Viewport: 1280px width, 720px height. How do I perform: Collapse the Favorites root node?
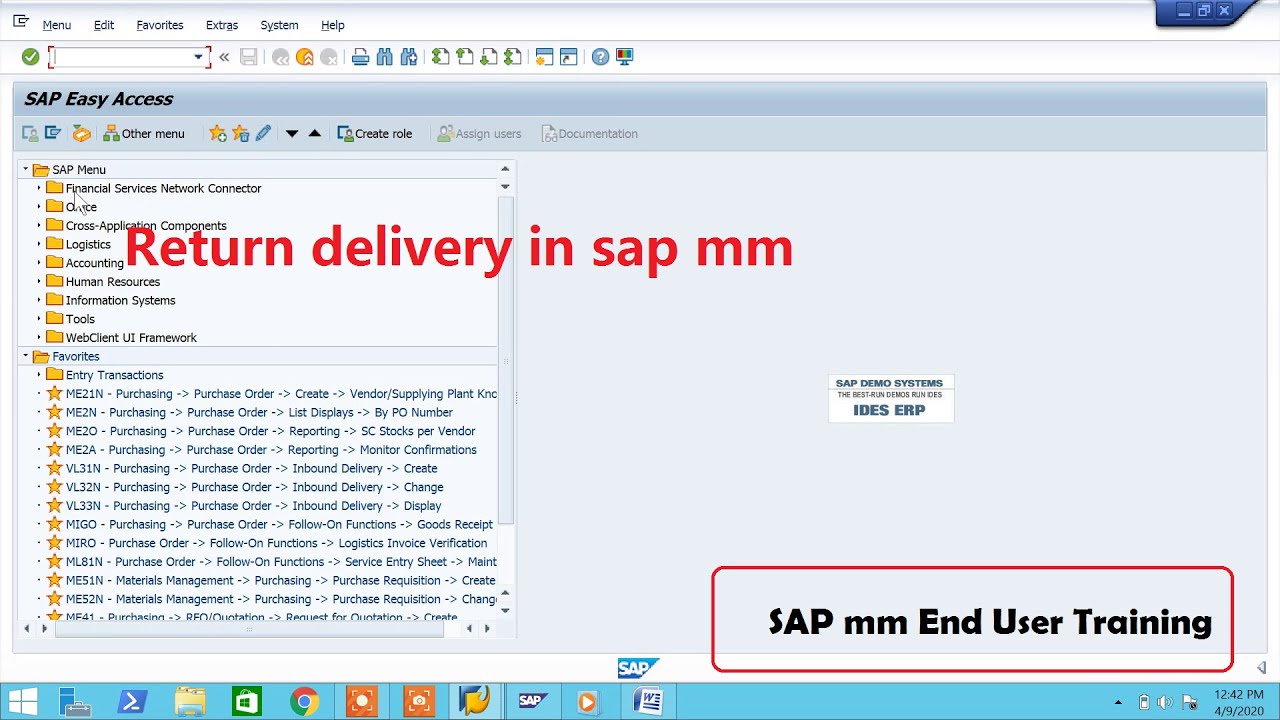coord(26,356)
